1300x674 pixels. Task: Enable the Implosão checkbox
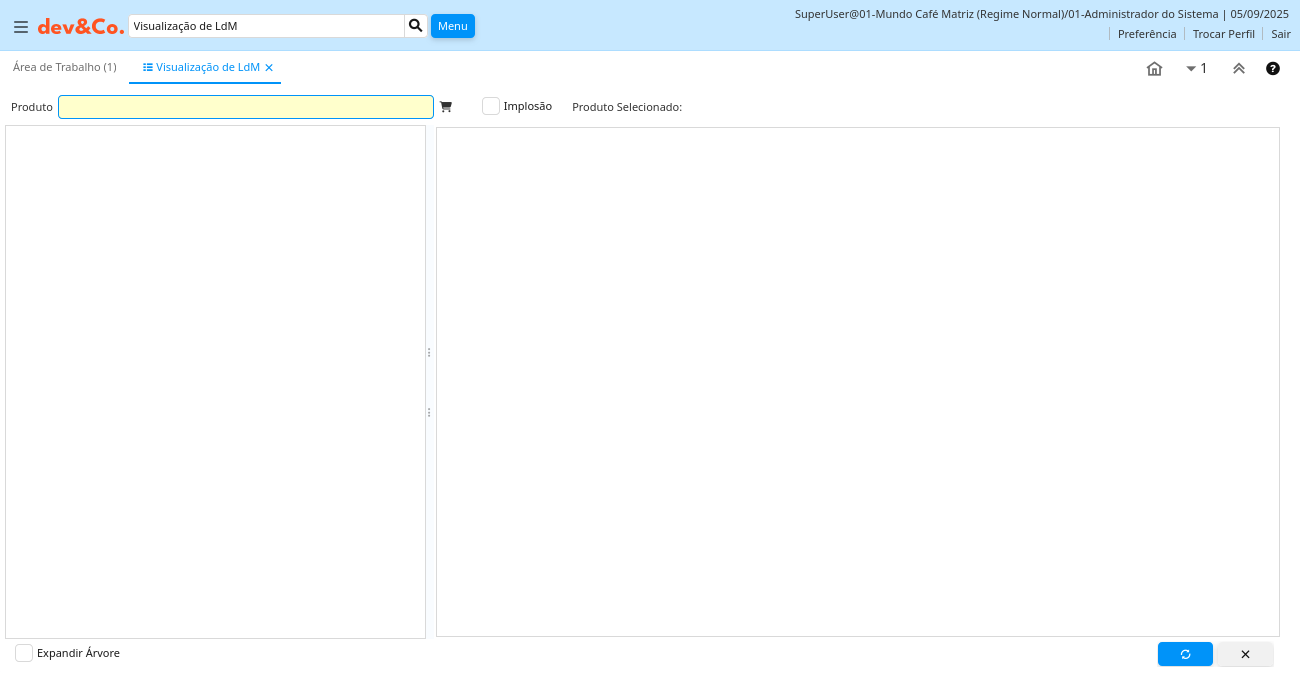click(491, 106)
